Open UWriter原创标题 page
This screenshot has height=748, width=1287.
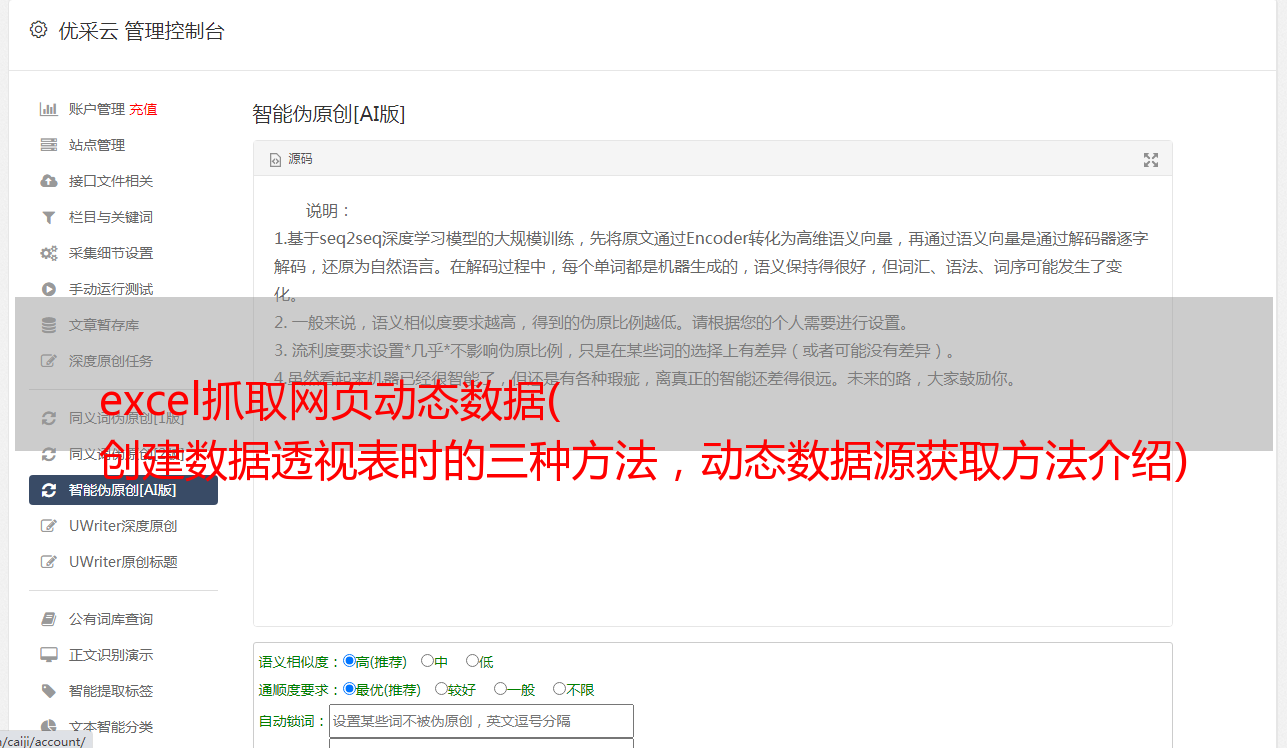point(123,562)
